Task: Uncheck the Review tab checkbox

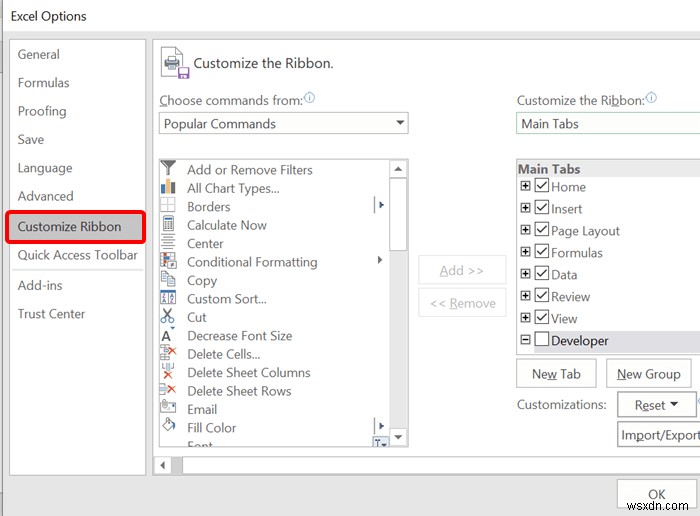Action: tap(542, 295)
